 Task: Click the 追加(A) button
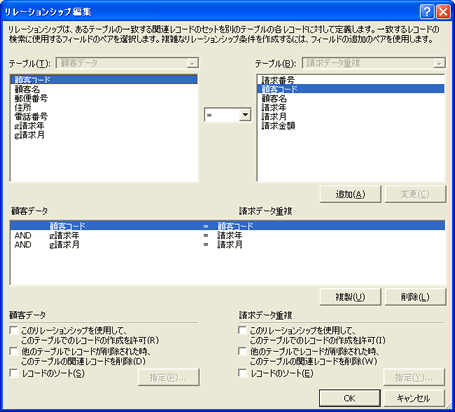350,194
